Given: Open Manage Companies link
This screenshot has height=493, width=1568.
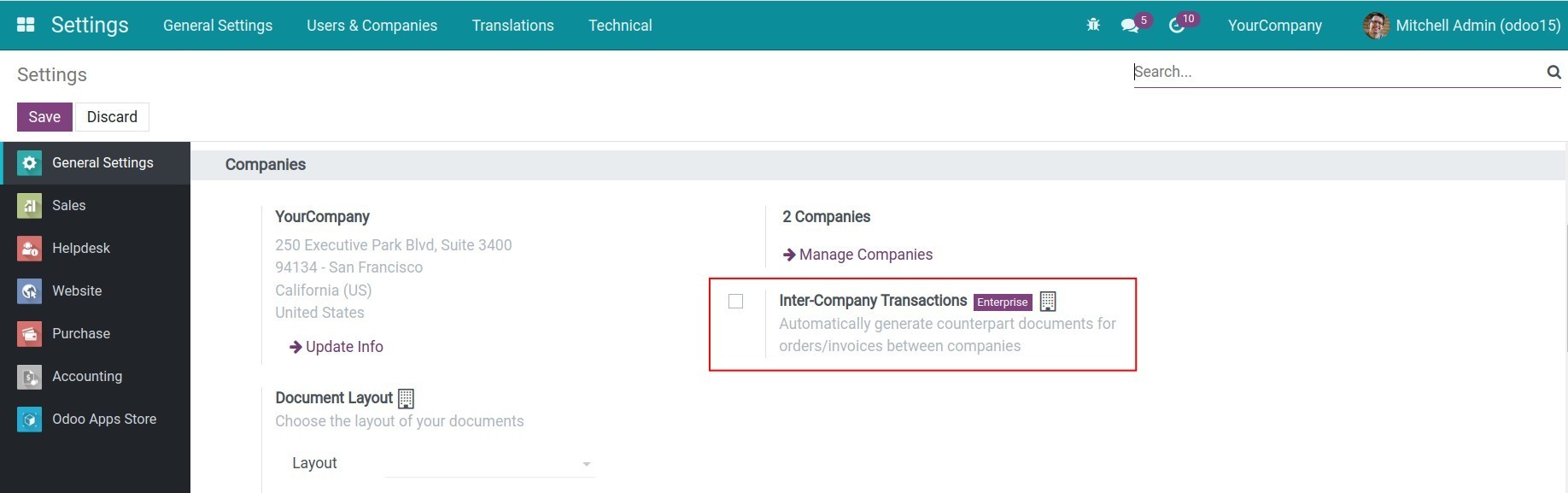Looking at the screenshot, I should click(x=857, y=255).
